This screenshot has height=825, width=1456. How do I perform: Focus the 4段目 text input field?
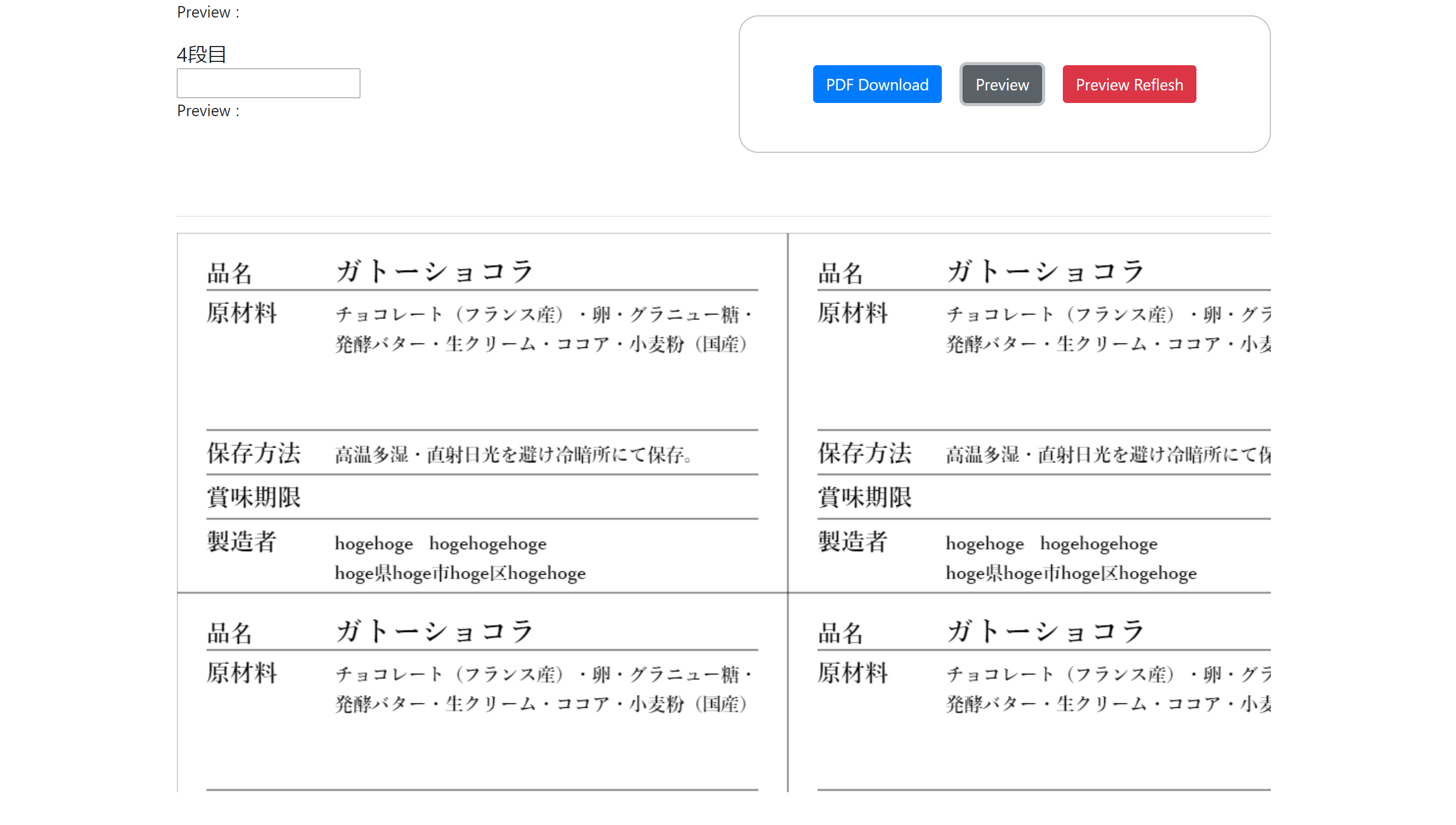[x=268, y=83]
